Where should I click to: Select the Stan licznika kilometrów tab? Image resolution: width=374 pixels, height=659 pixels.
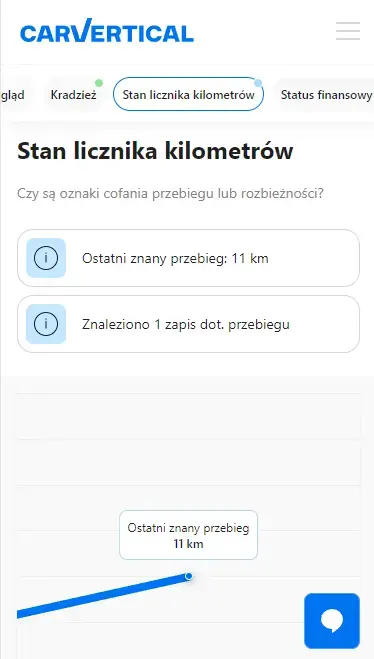(188, 95)
